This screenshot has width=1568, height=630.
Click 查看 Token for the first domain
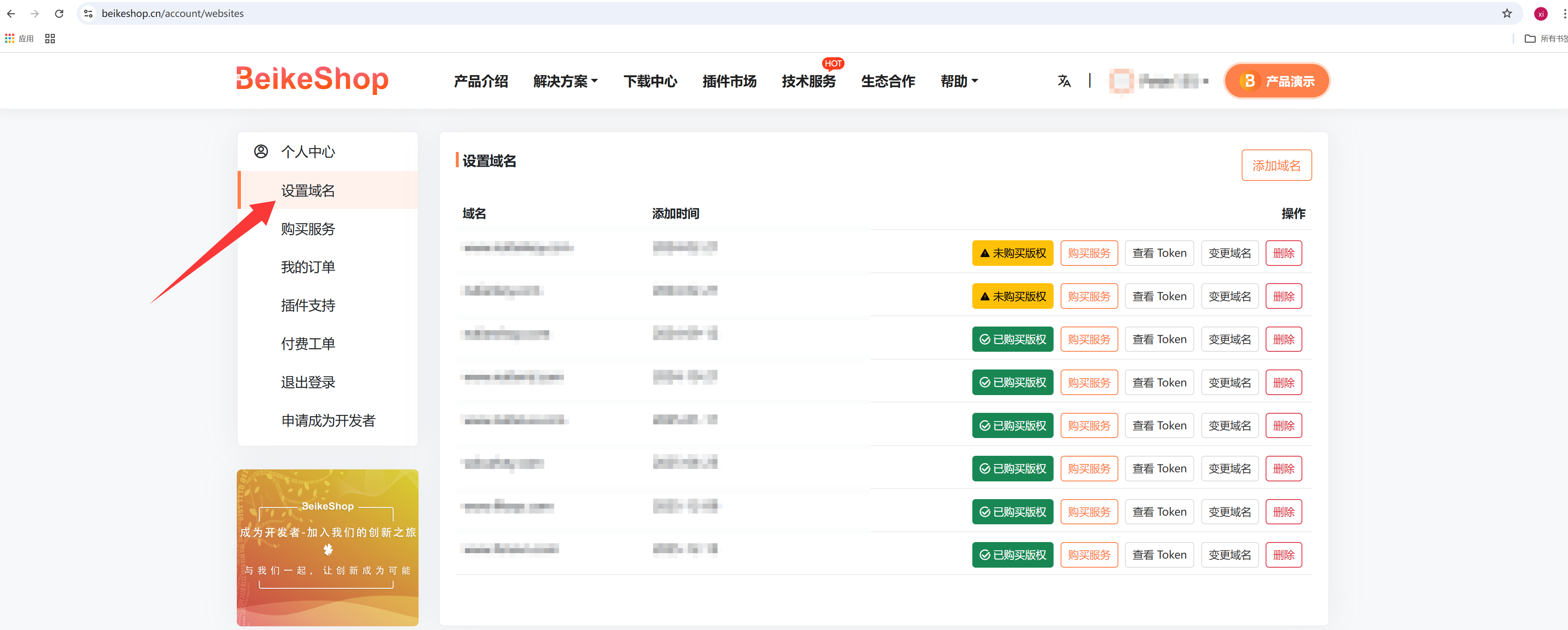click(1159, 253)
